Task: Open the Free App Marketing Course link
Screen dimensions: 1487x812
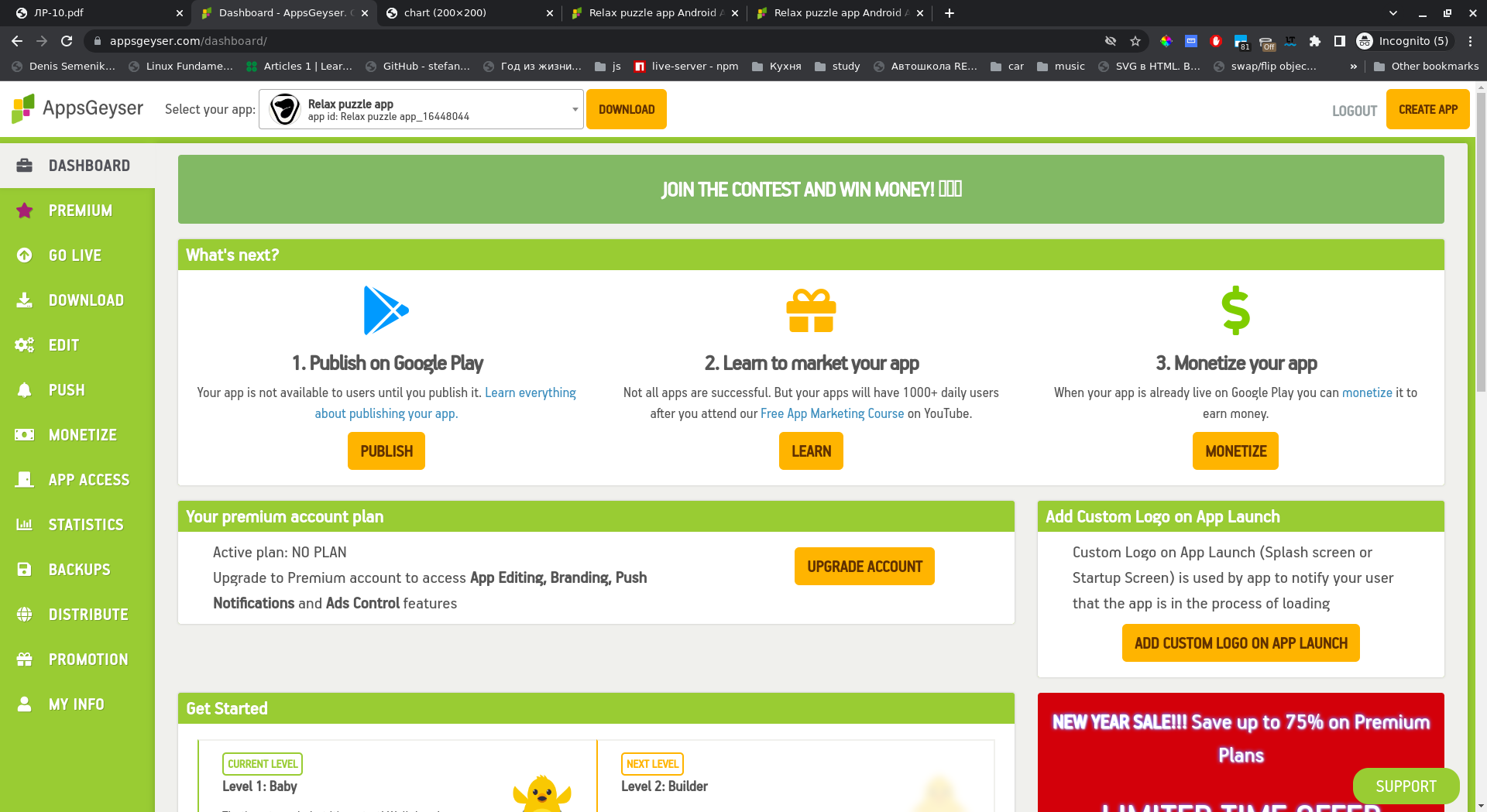Action: tap(832, 413)
